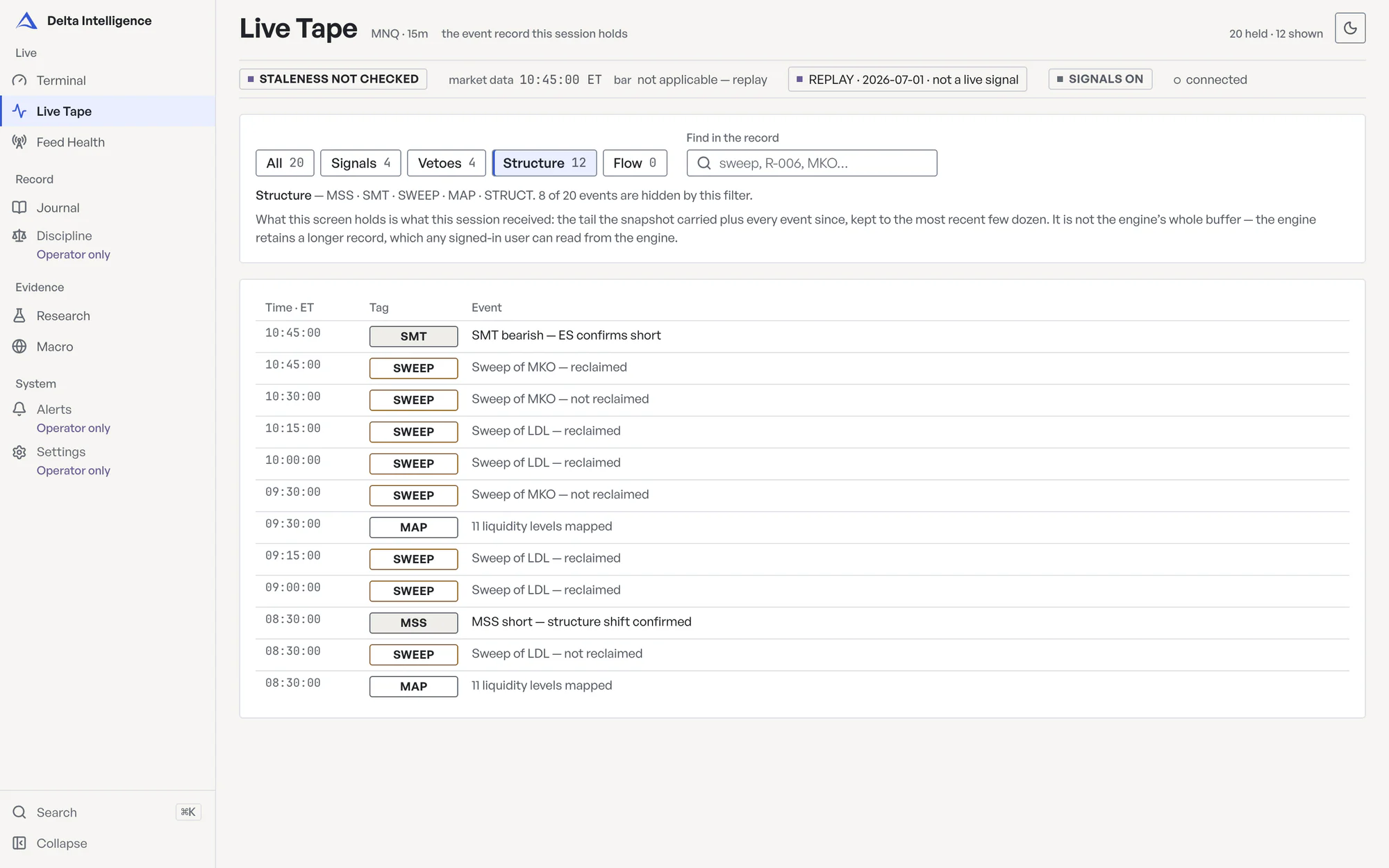The width and height of the screenshot is (1389, 868).
Task: Focus the Find in the record field
Action: 812,163
